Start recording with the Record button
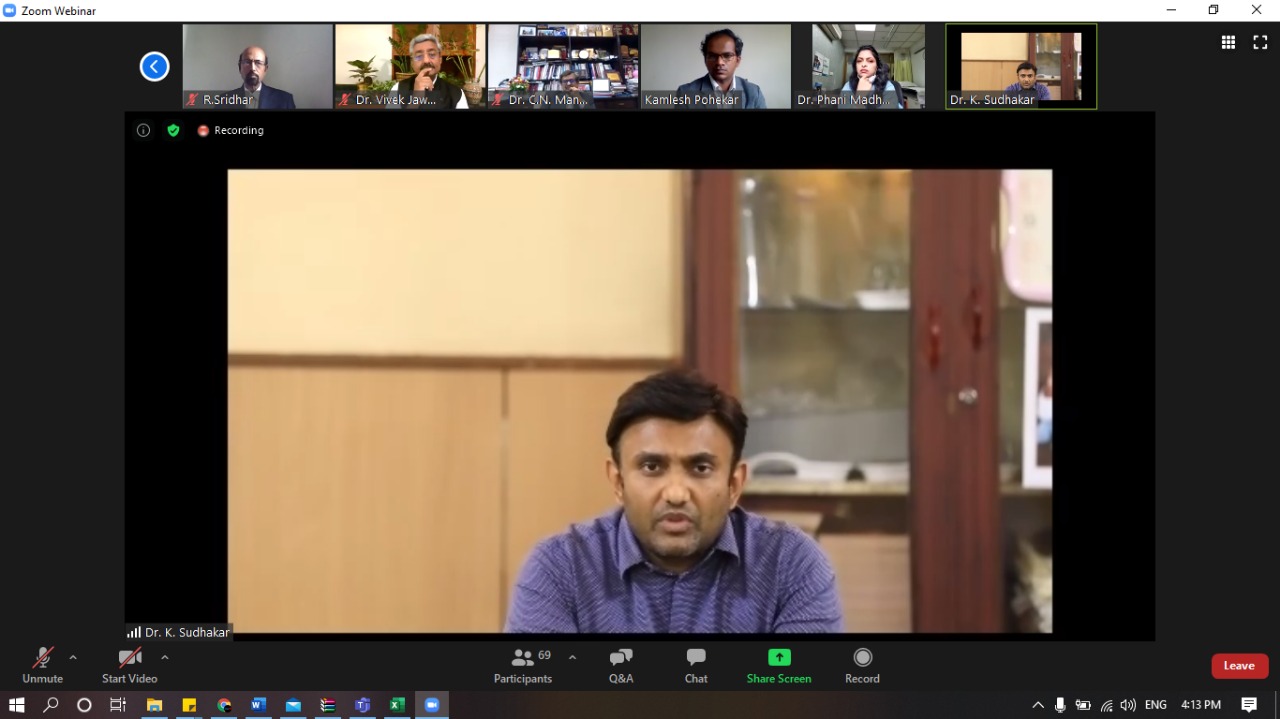 tap(862, 665)
